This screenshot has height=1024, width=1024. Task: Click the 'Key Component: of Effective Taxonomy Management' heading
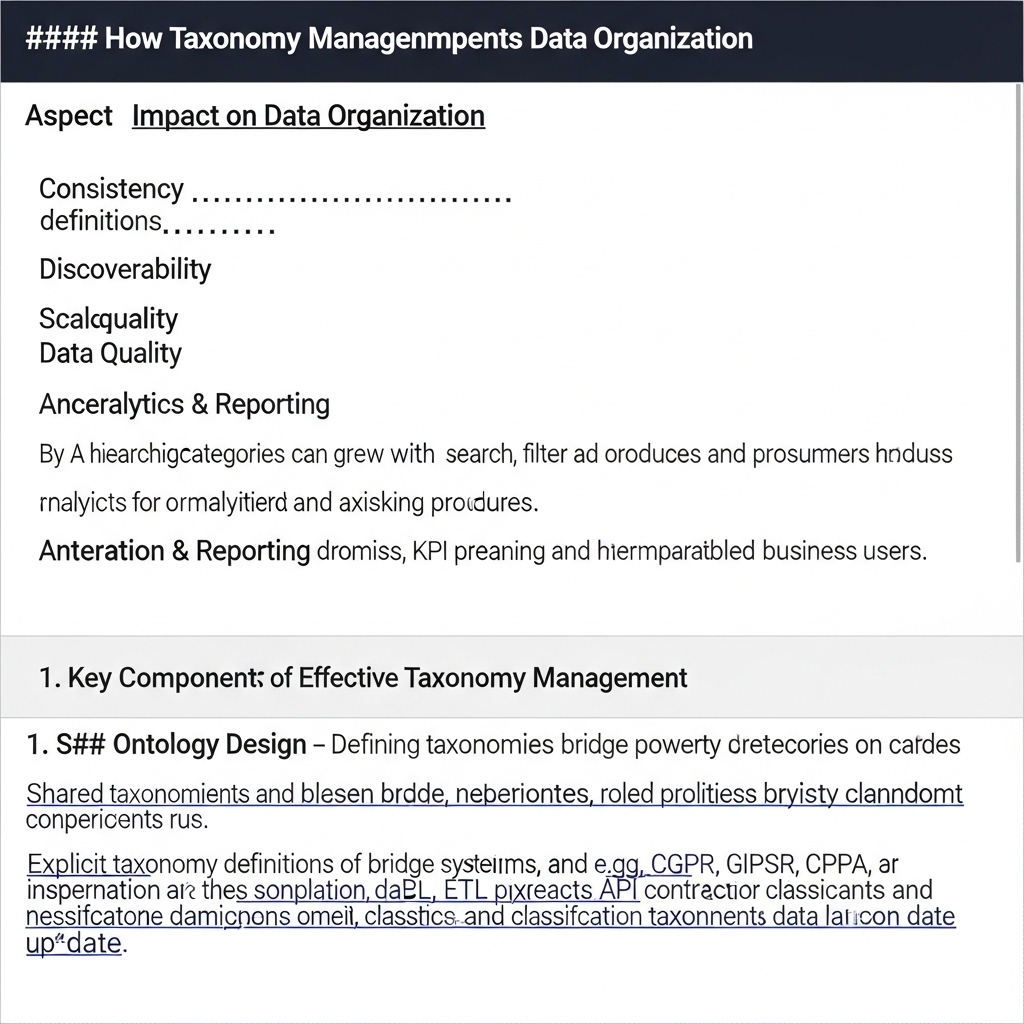pyautogui.click(x=363, y=678)
